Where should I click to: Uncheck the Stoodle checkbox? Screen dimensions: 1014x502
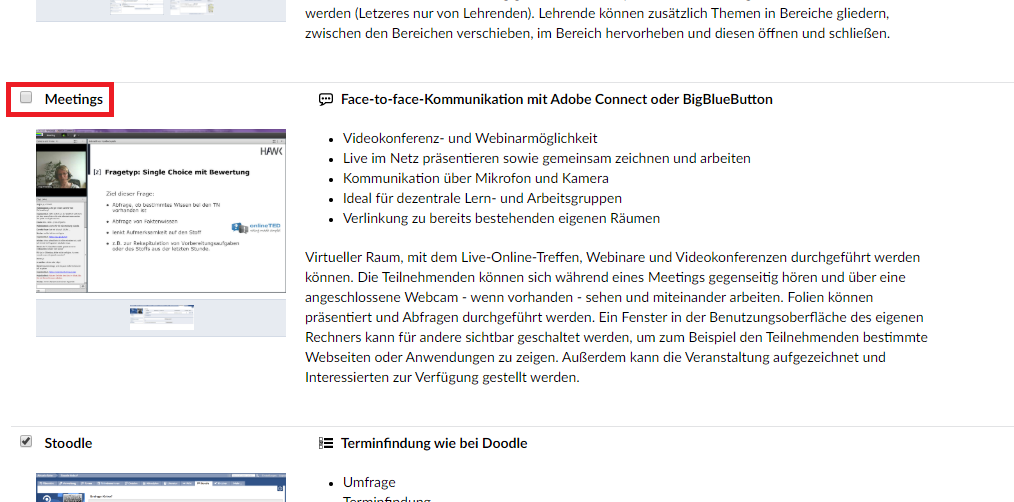click(x=26, y=441)
